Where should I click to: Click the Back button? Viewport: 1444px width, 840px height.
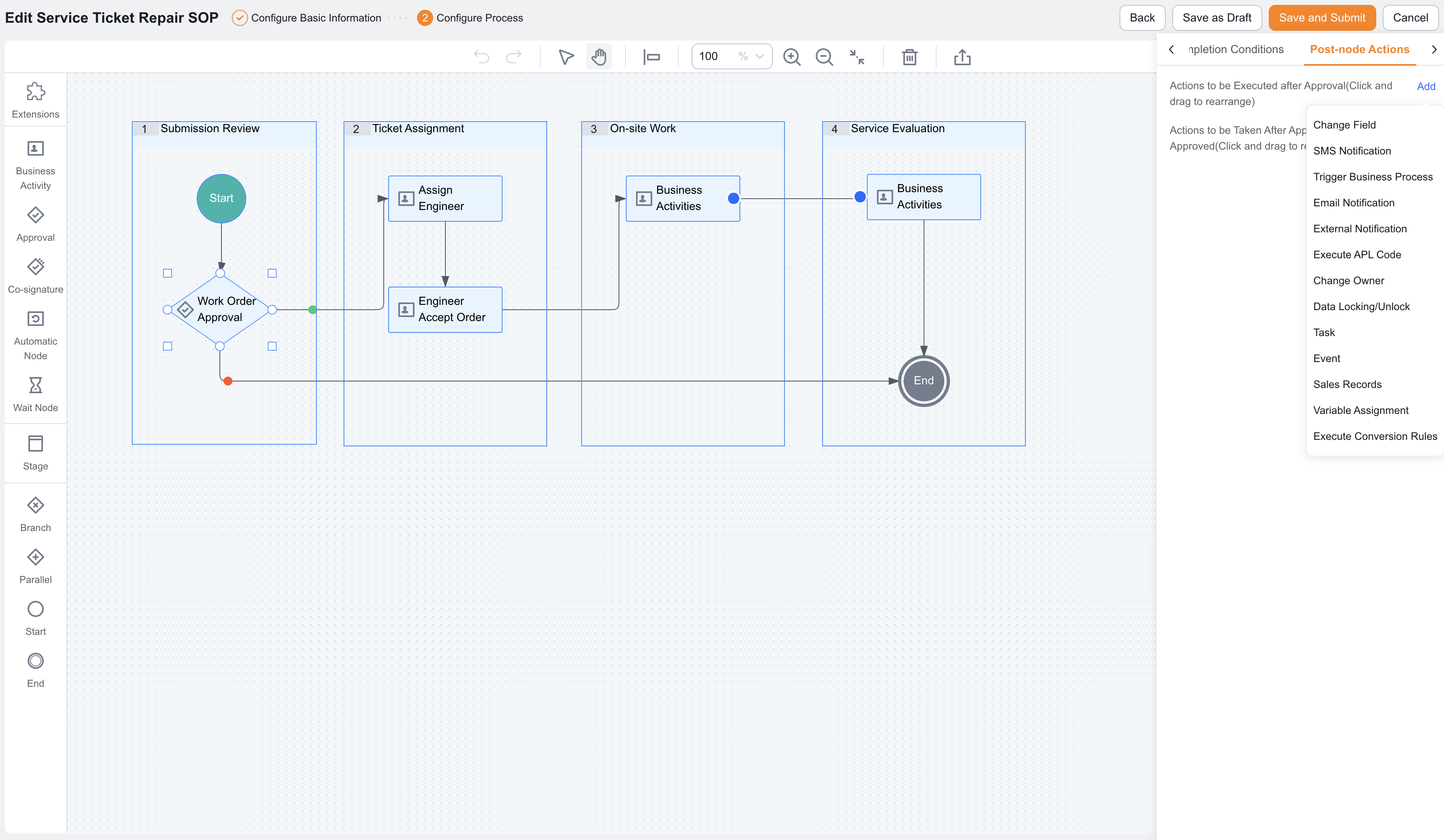click(1142, 18)
